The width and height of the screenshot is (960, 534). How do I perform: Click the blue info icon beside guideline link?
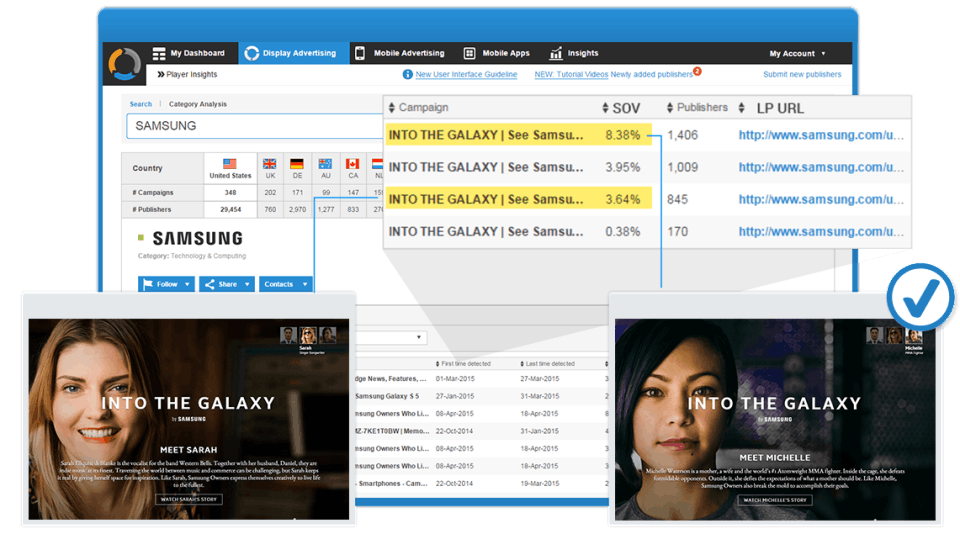407,74
